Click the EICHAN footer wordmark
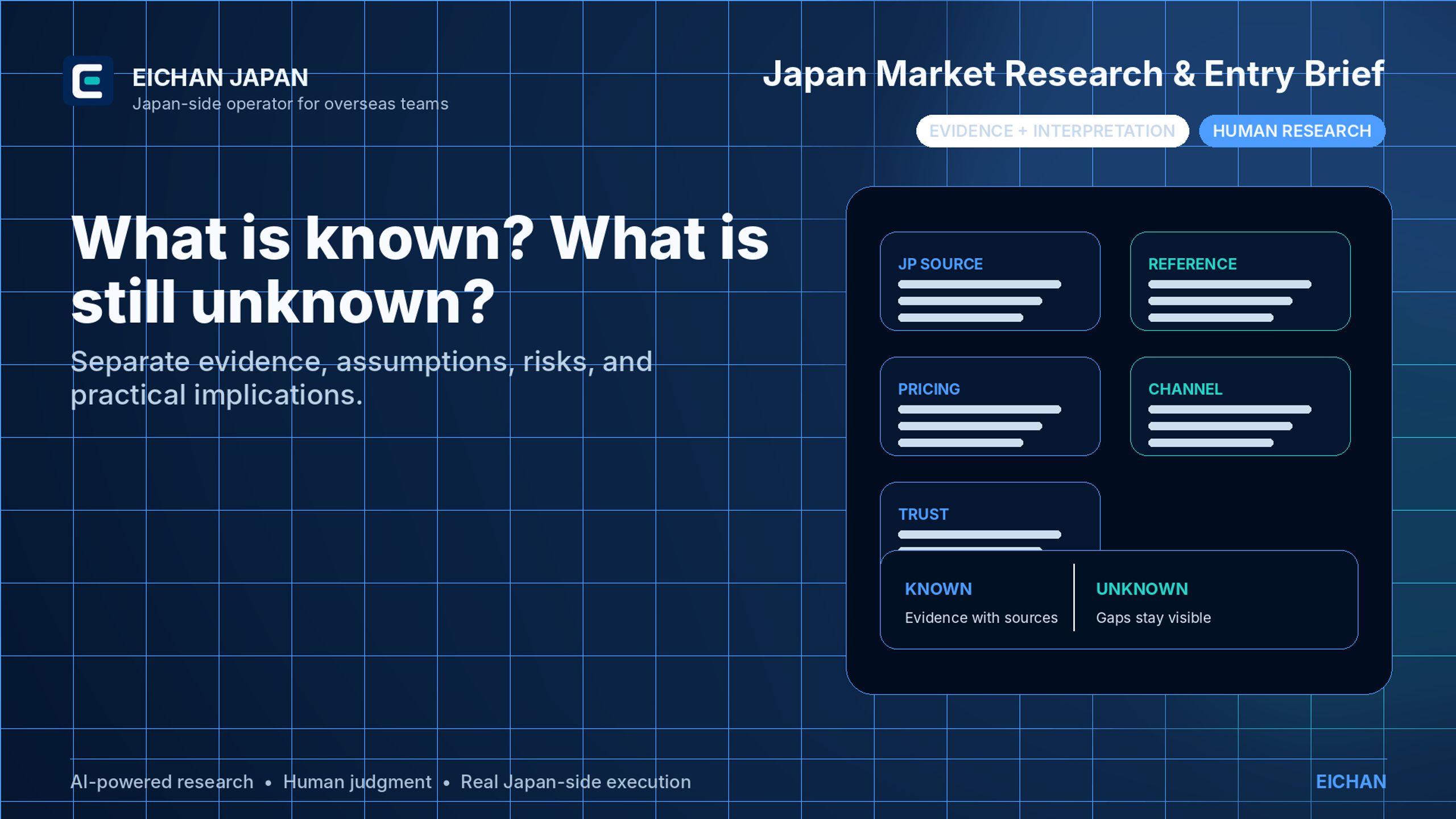Screen dimensions: 1456x819 pos(1351,782)
